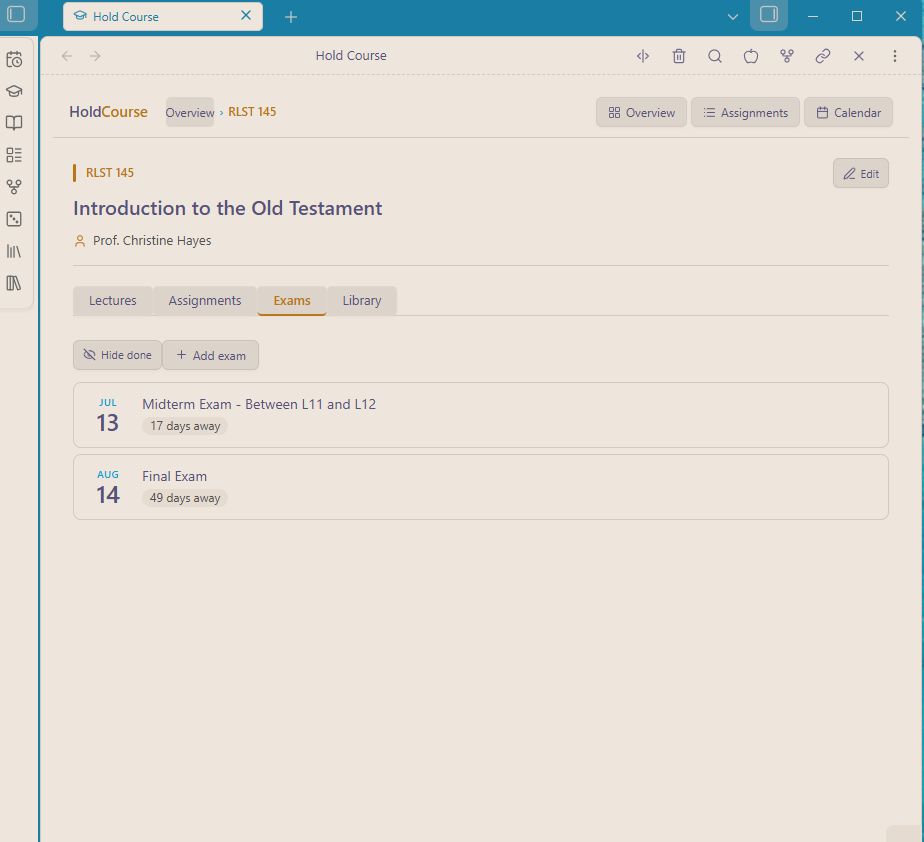Click the Overview breadcrumb link
924x842 pixels.
tap(190, 113)
